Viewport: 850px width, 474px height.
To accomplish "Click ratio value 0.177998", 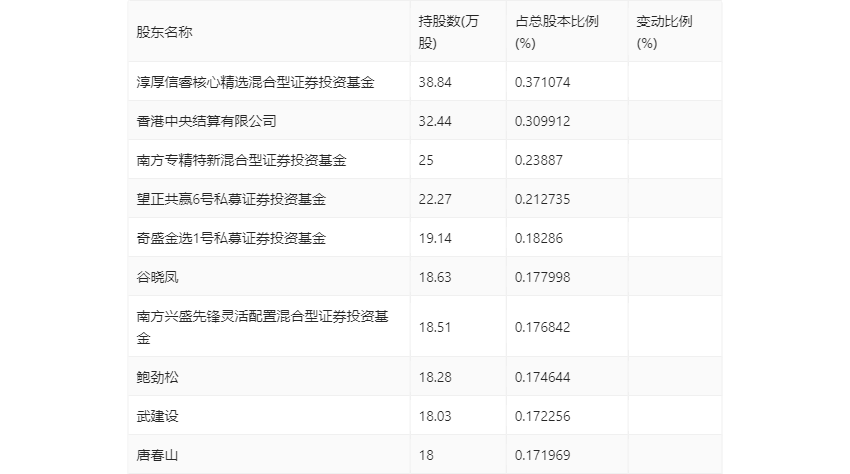I will click(543, 277).
